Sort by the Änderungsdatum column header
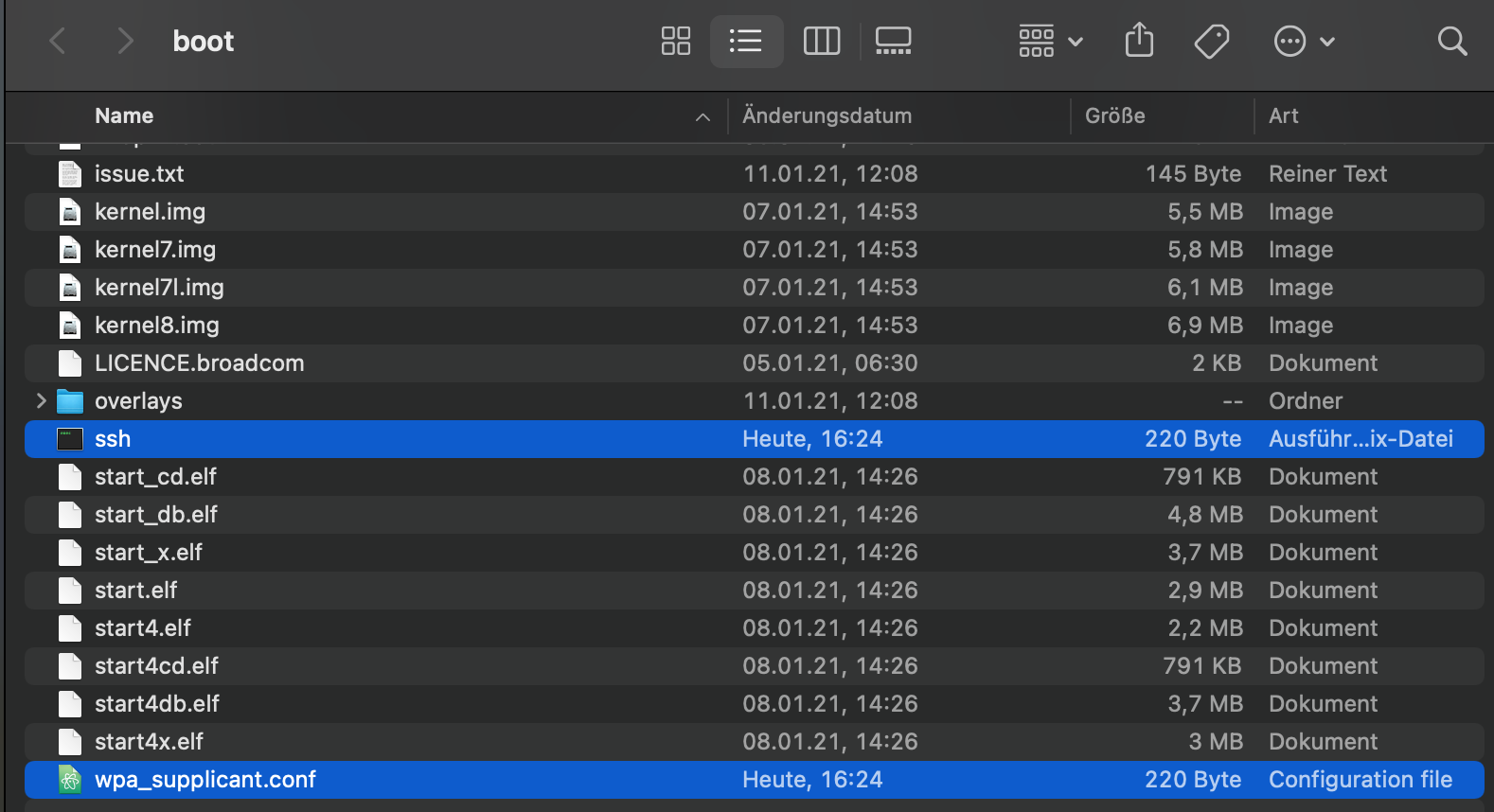The image size is (1494, 812). [x=827, y=116]
